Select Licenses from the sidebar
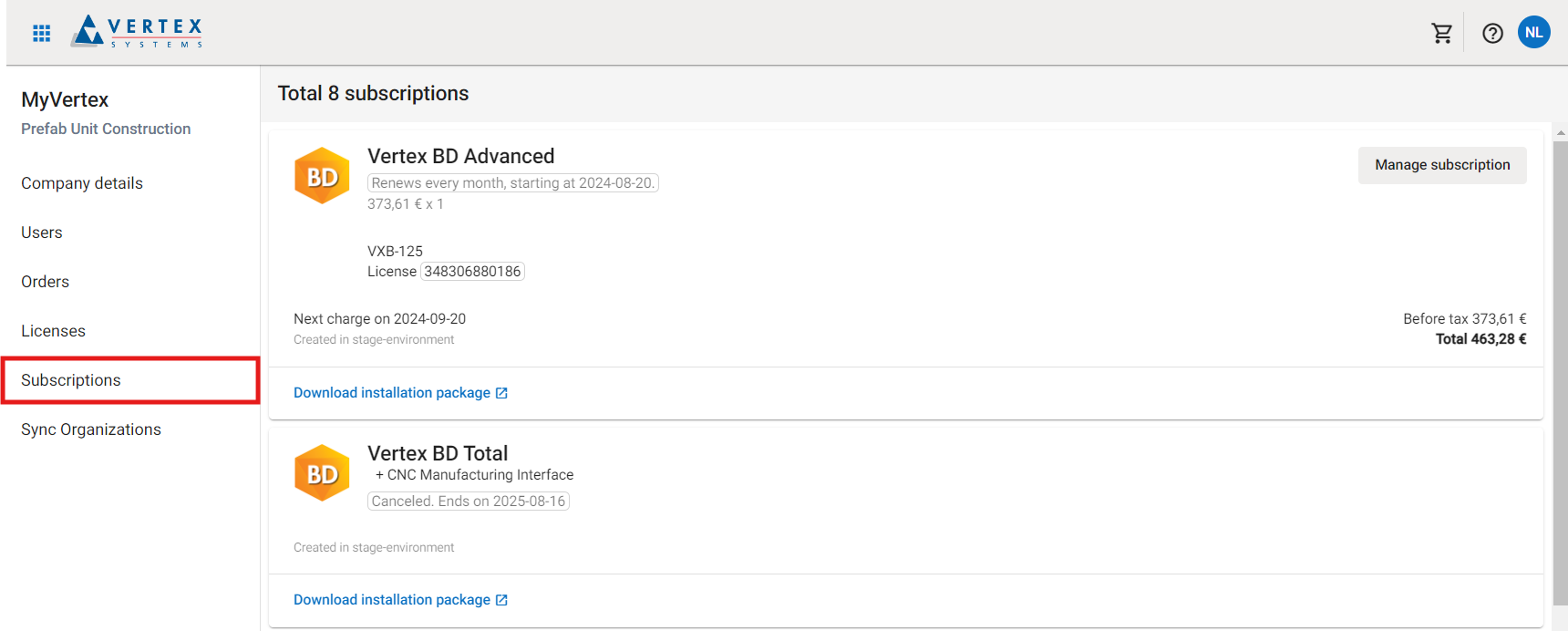The height and width of the screenshot is (631, 1568). (x=54, y=331)
